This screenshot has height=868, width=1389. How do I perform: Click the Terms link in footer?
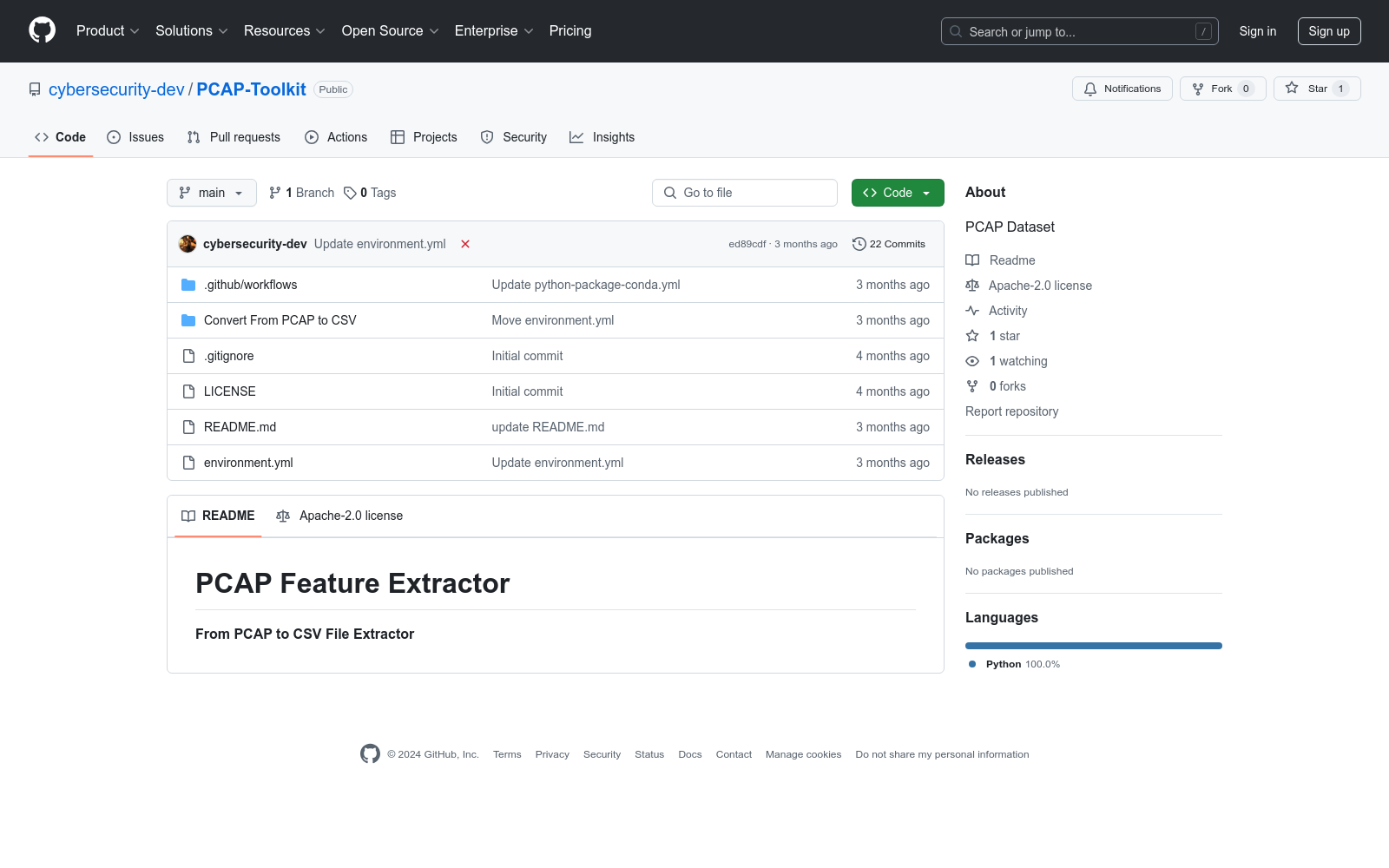pyautogui.click(x=507, y=754)
